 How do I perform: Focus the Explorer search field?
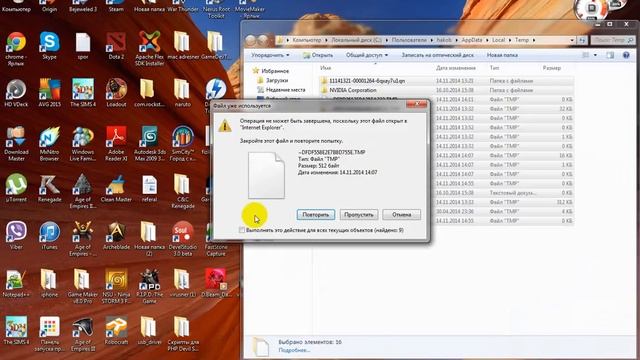coord(612,40)
